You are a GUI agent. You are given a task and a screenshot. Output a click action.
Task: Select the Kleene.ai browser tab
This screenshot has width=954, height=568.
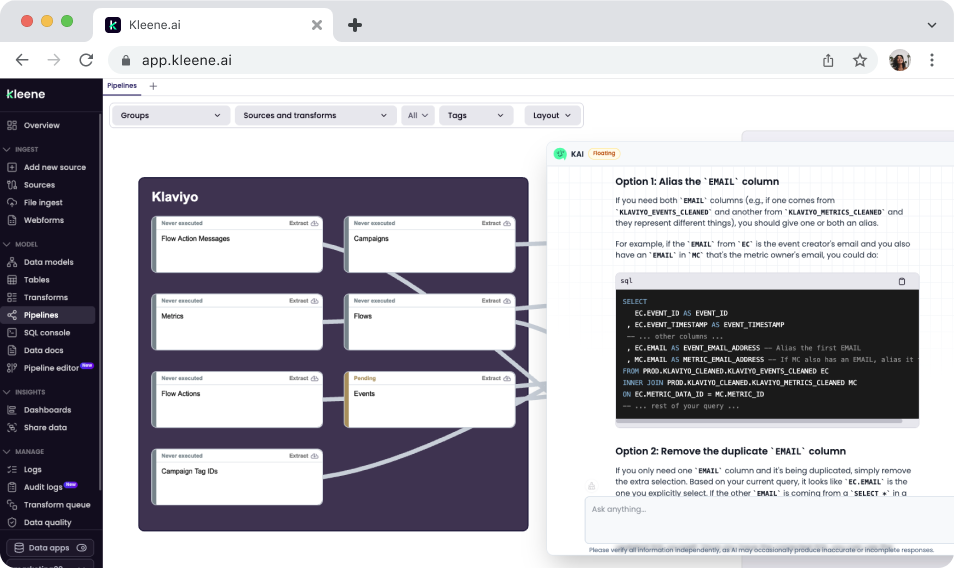212,25
